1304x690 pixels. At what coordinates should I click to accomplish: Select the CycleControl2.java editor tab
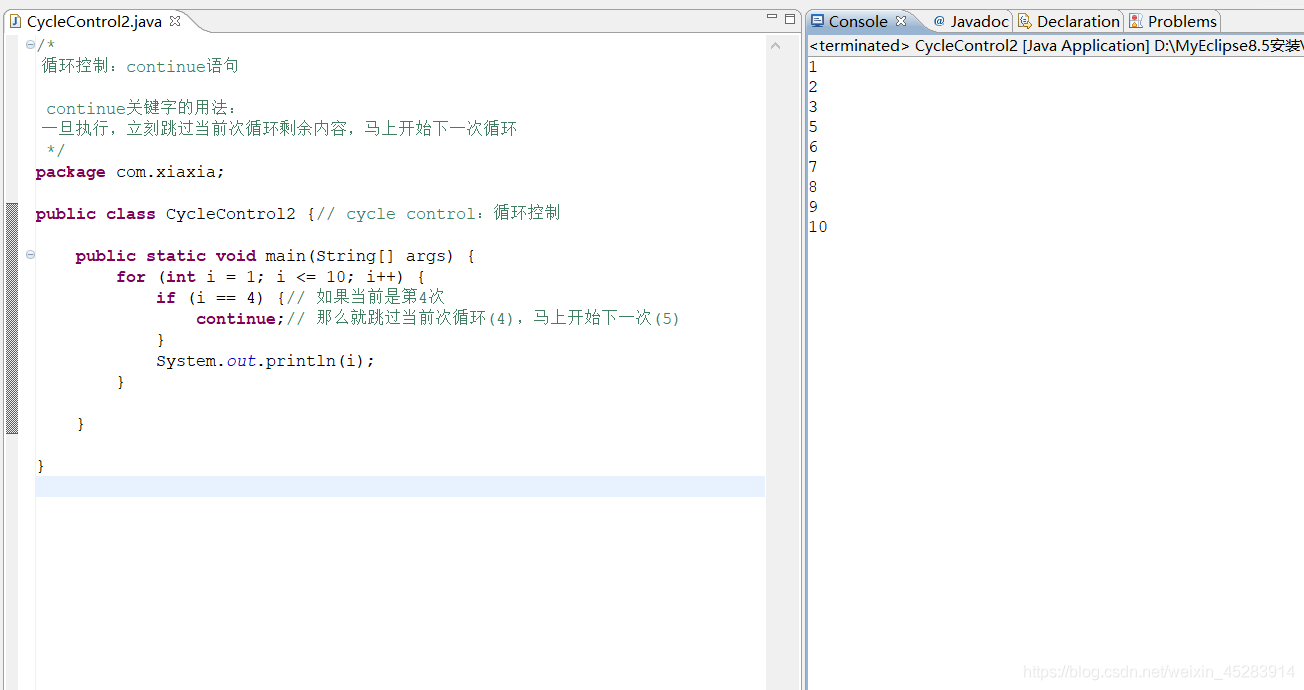point(94,21)
